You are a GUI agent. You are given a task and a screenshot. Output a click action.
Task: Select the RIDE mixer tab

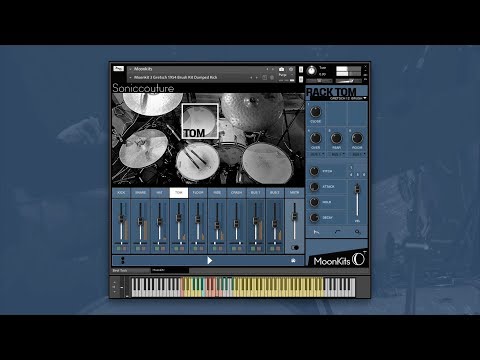[x=217, y=193]
